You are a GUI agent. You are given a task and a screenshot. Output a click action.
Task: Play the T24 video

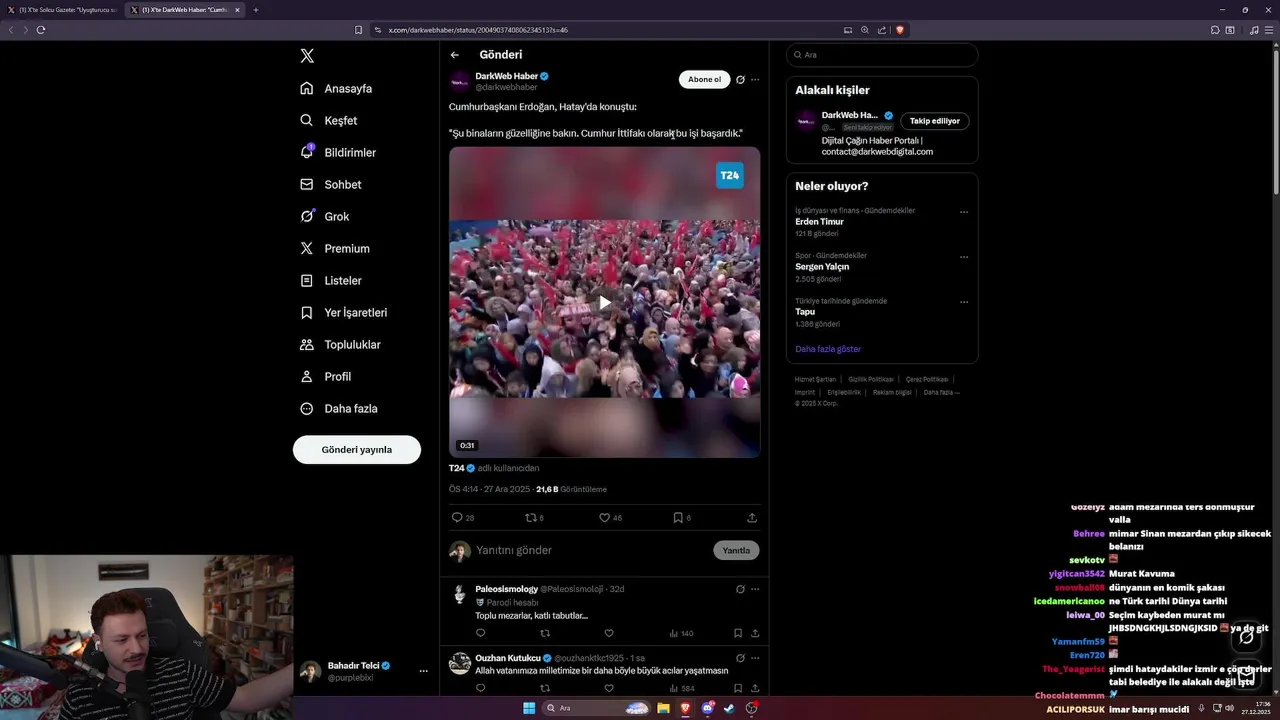pyautogui.click(x=604, y=302)
